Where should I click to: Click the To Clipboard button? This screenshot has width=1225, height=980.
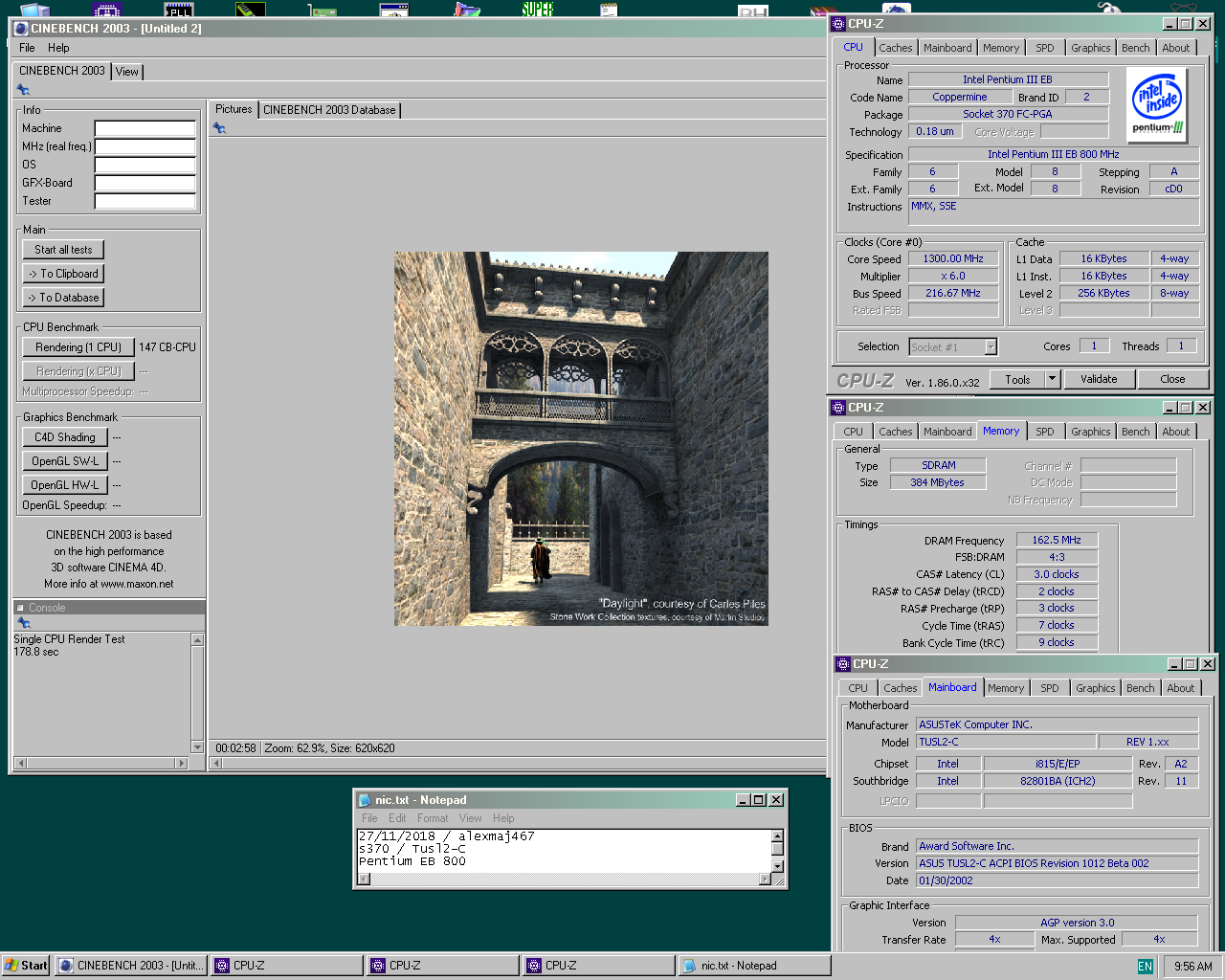coord(63,274)
